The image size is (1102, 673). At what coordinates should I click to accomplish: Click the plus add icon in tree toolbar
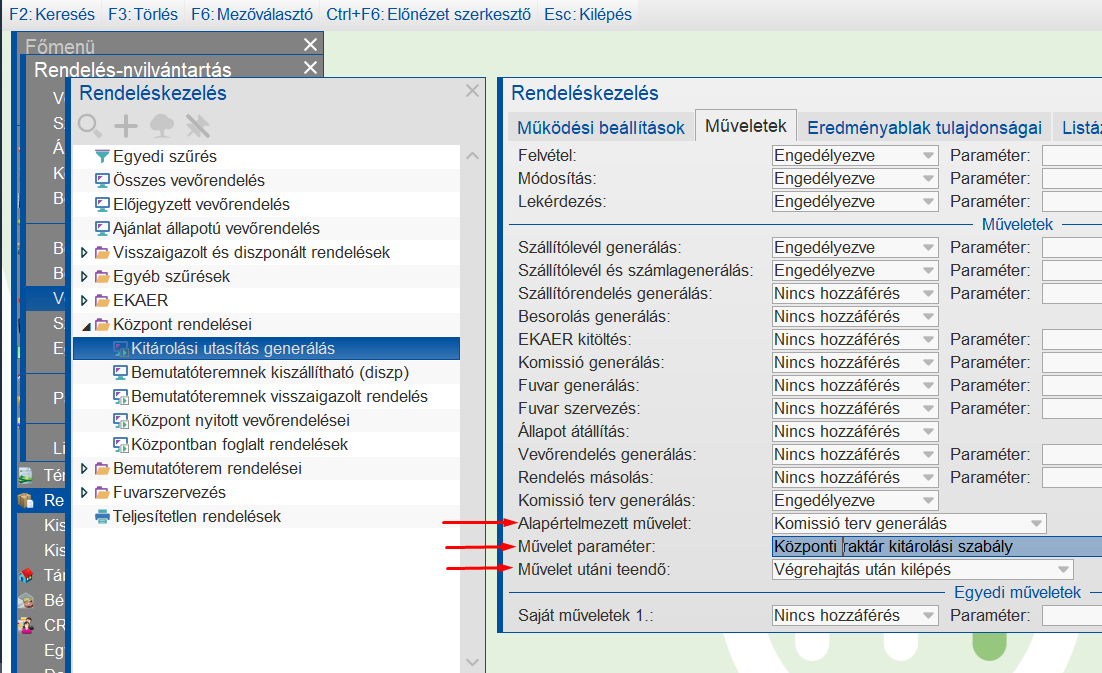coord(126,126)
